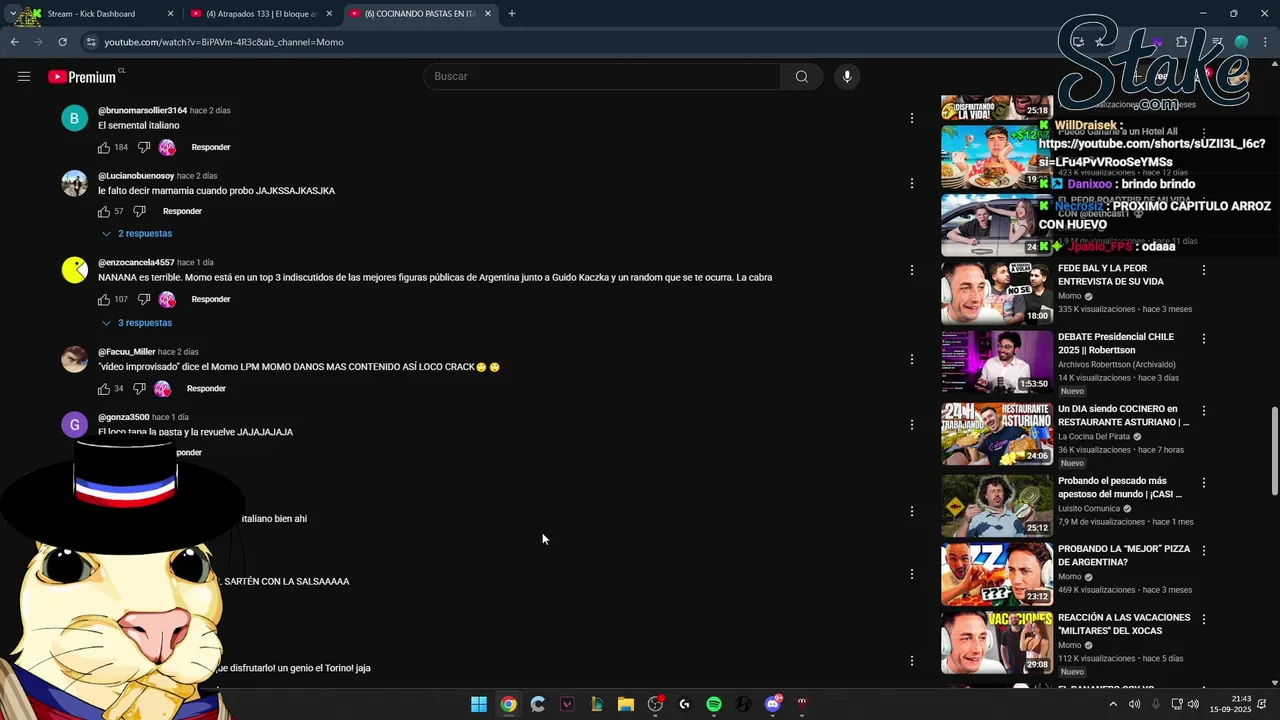Image resolution: width=1280 pixels, height=720 pixels.
Task: Click the browser address bar URL
Action: tap(224, 42)
